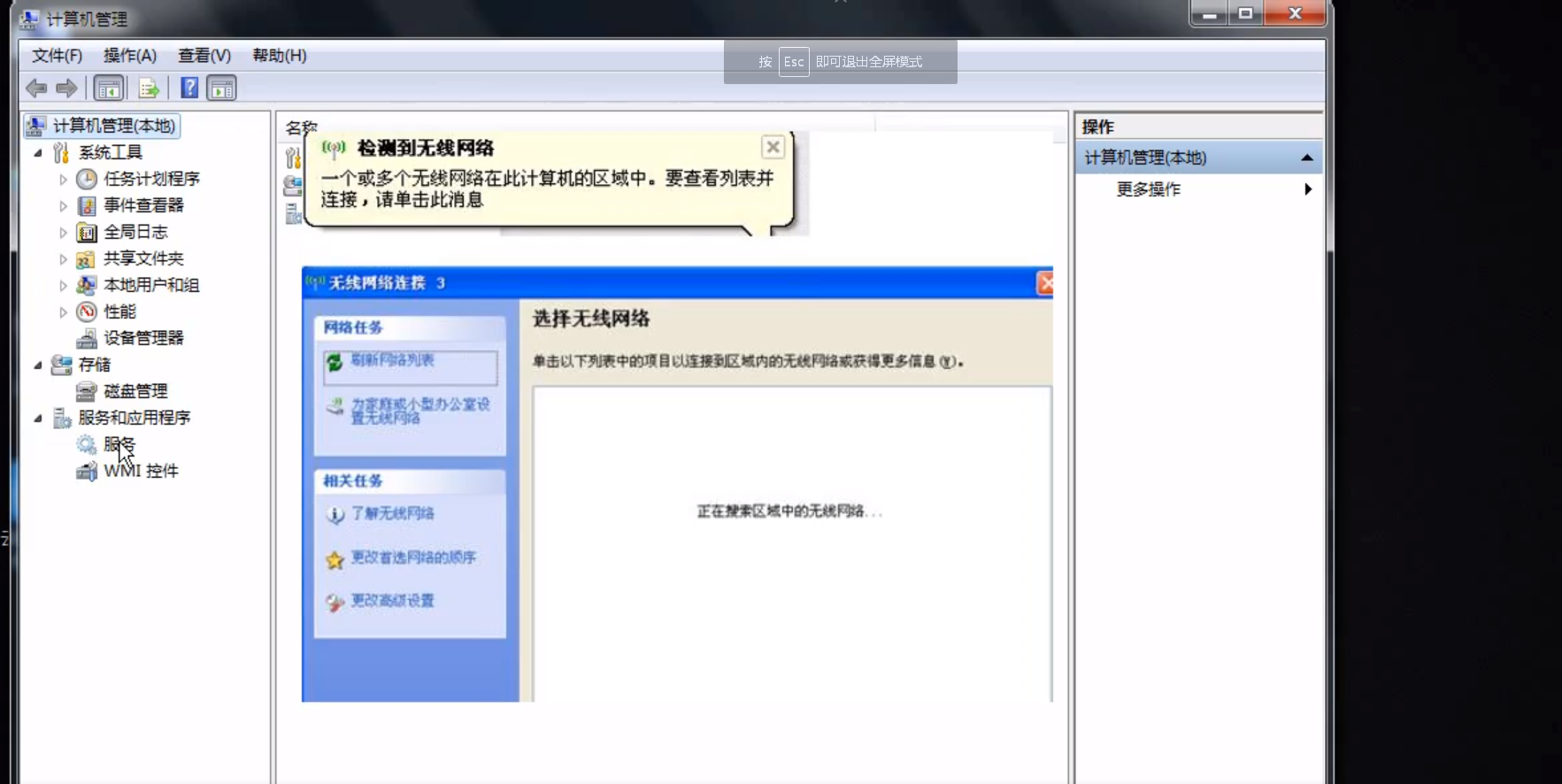Click the Export List toolbar icon
Image resolution: width=1562 pixels, height=784 pixels.
coord(149,88)
